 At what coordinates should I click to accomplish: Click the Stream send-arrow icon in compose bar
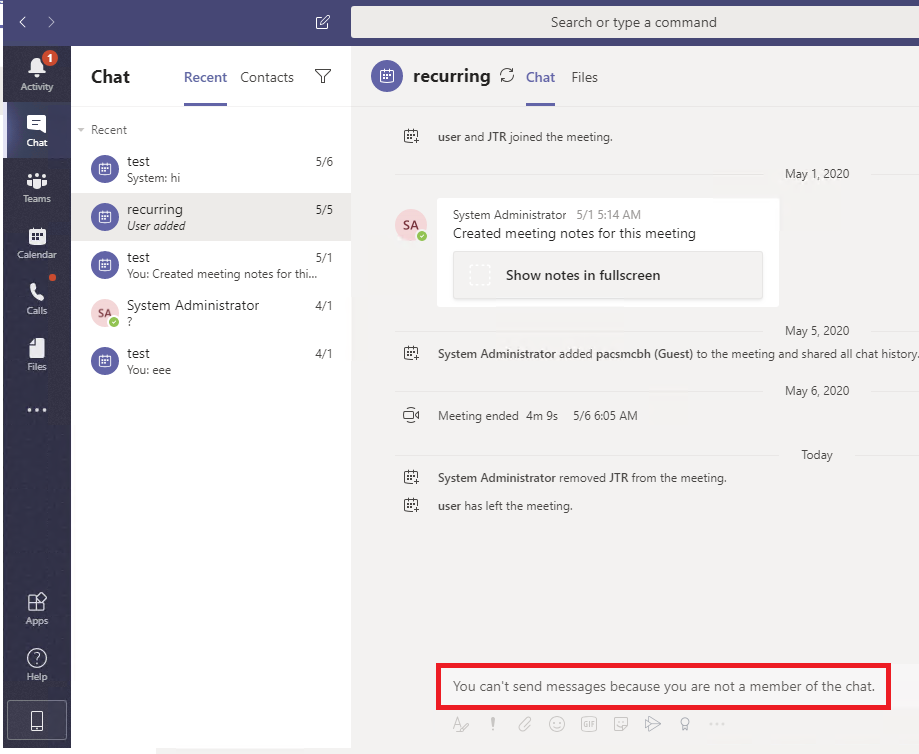pyautogui.click(x=652, y=724)
